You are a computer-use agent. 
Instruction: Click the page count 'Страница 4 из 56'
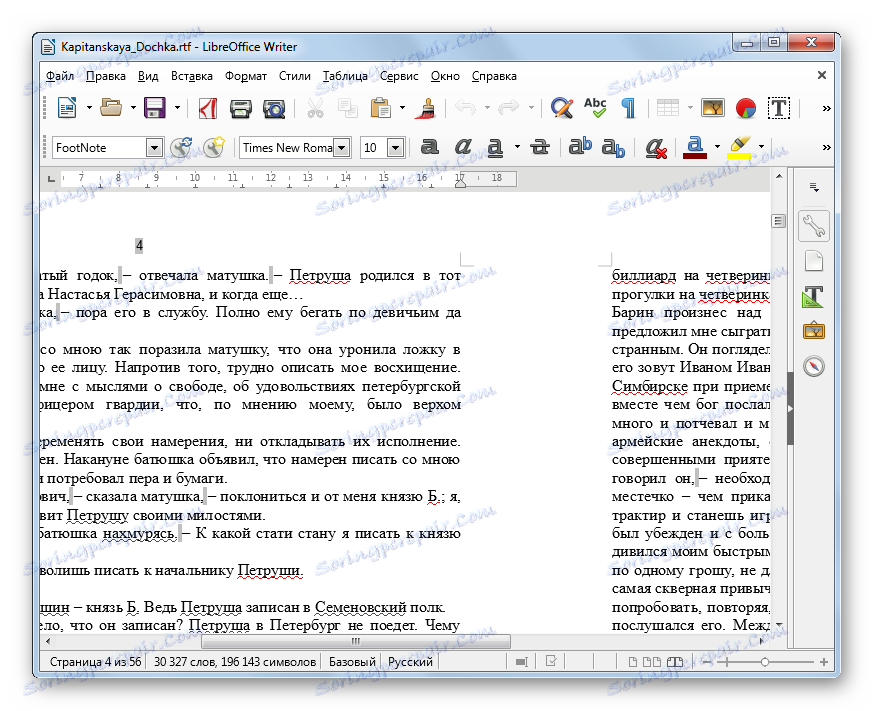94,662
